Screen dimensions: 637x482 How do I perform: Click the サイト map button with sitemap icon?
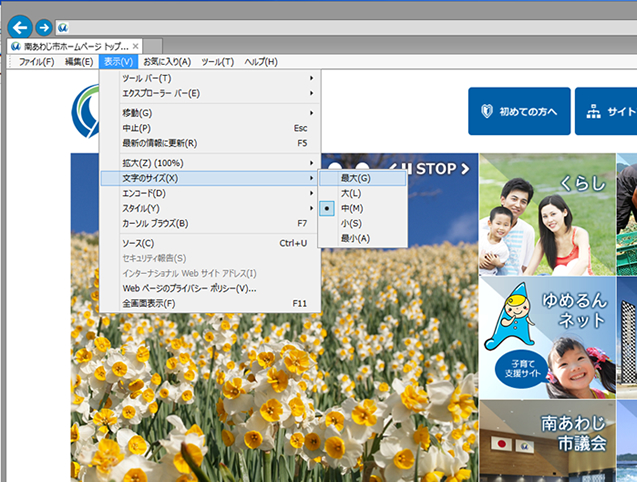[x=606, y=111]
